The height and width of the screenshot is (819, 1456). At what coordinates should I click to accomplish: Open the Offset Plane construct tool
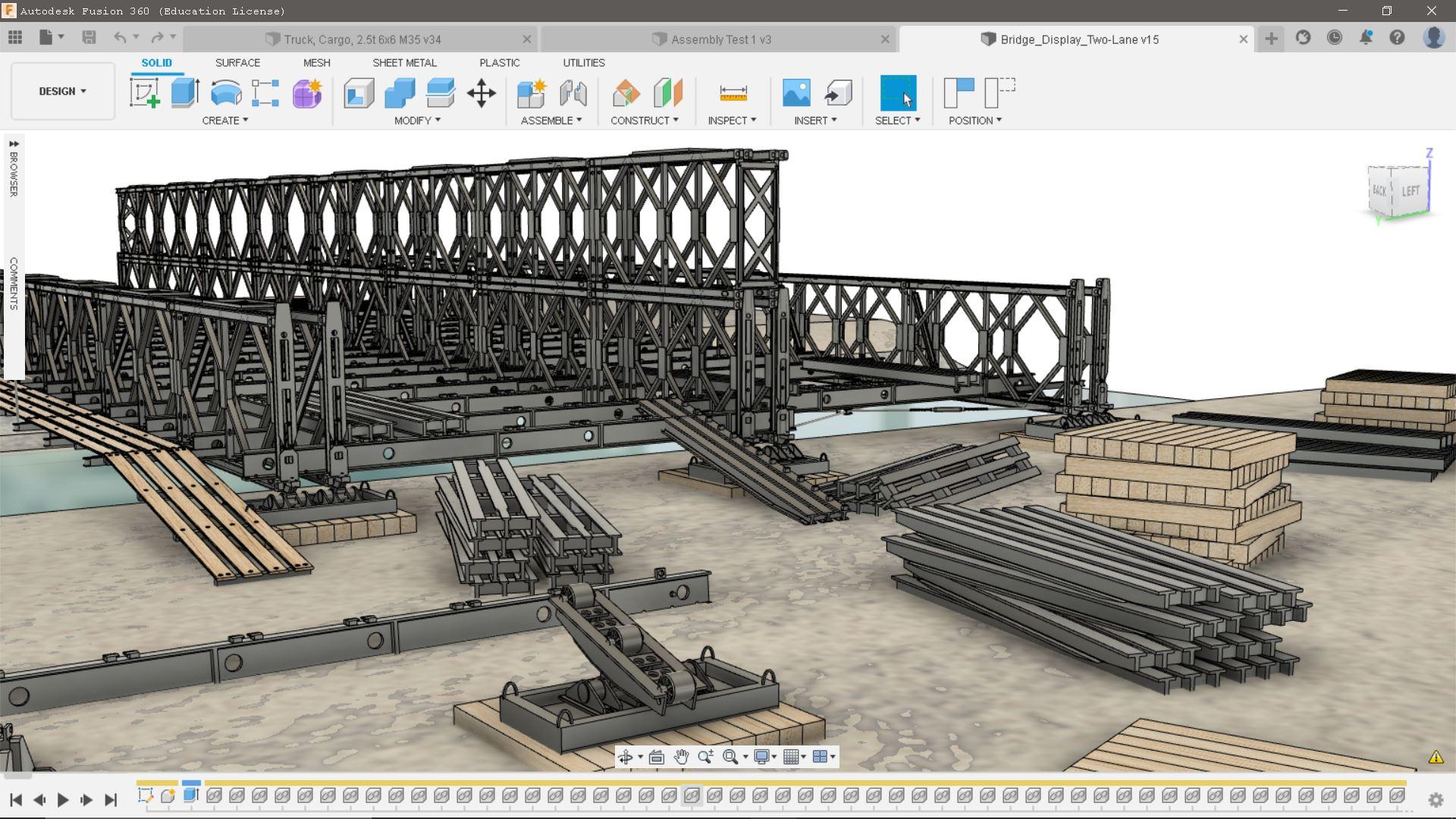pos(626,93)
